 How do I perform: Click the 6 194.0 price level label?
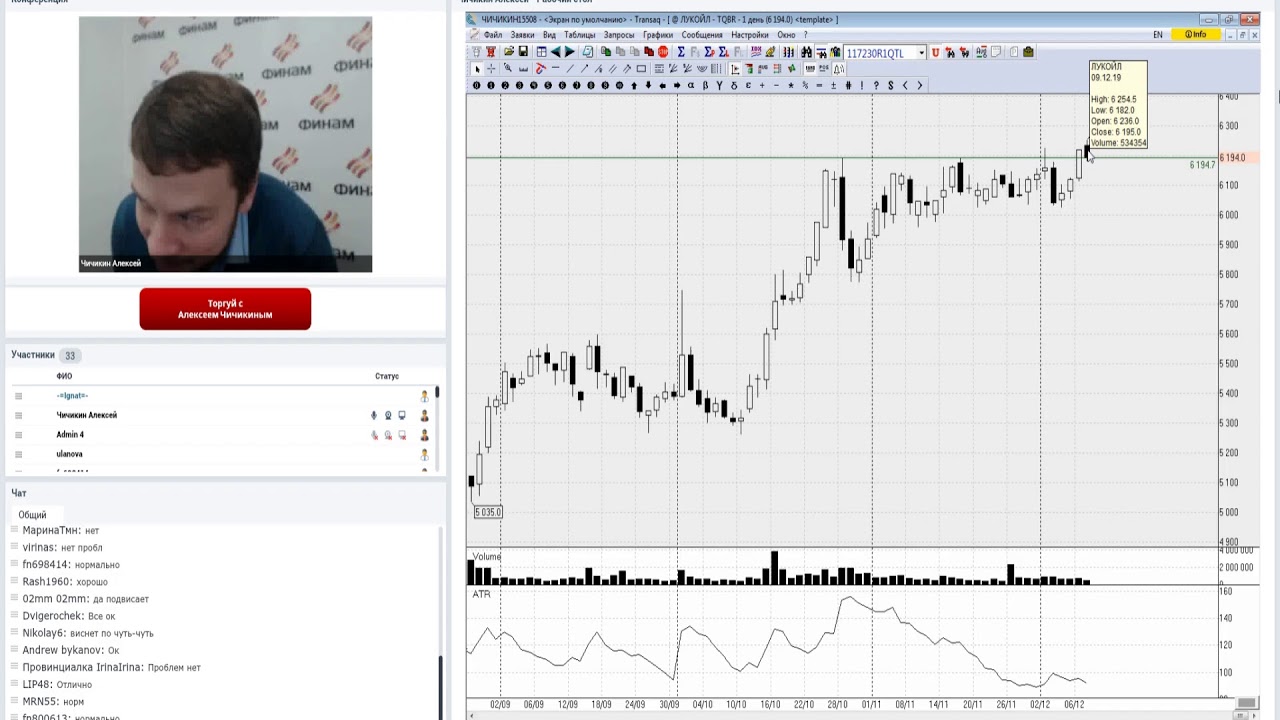pyautogui.click(x=1232, y=158)
